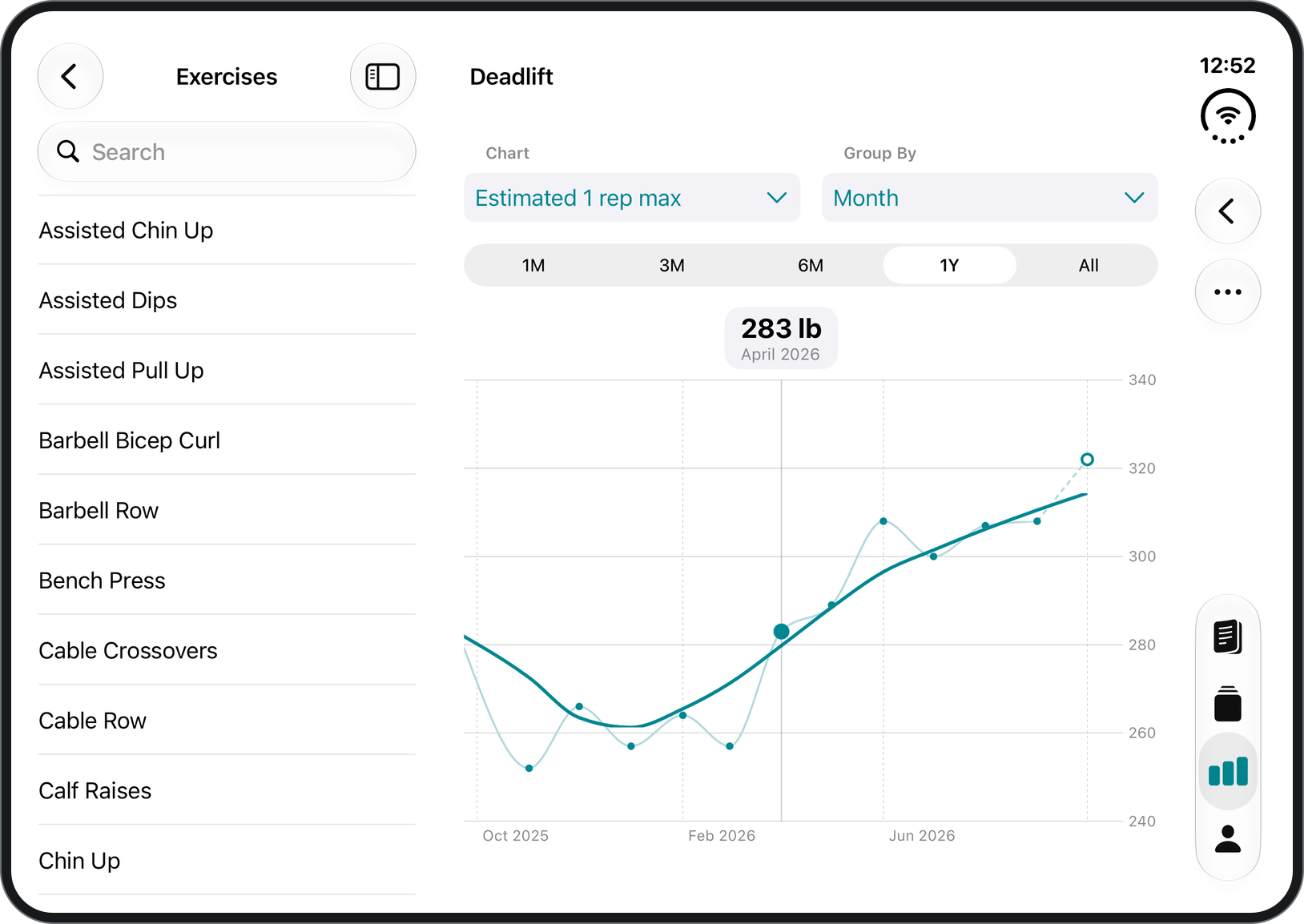Select the 6M time range
This screenshot has width=1304, height=924.
click(811, 265)
